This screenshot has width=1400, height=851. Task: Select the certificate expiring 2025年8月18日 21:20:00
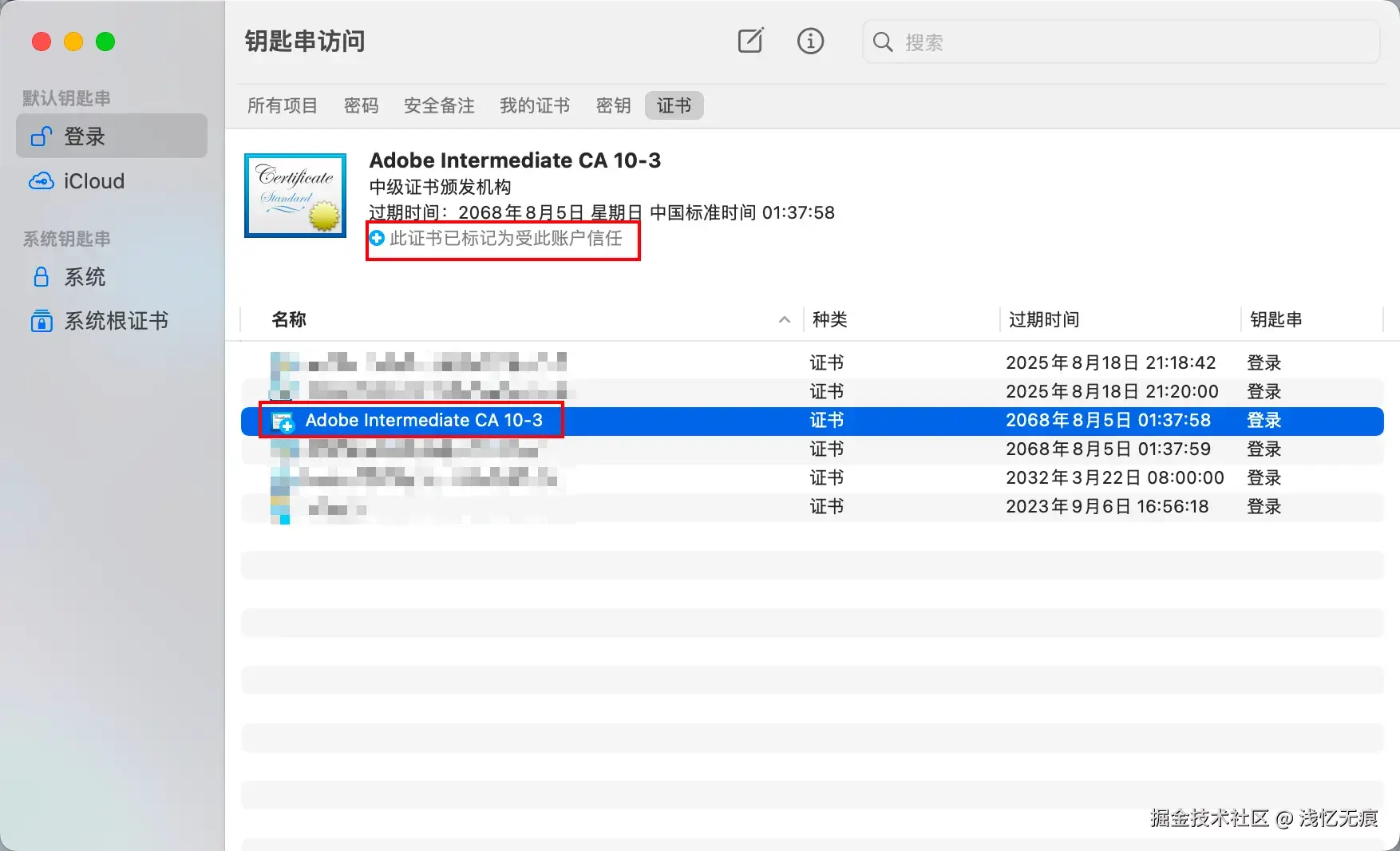click(x=813, y=392)
